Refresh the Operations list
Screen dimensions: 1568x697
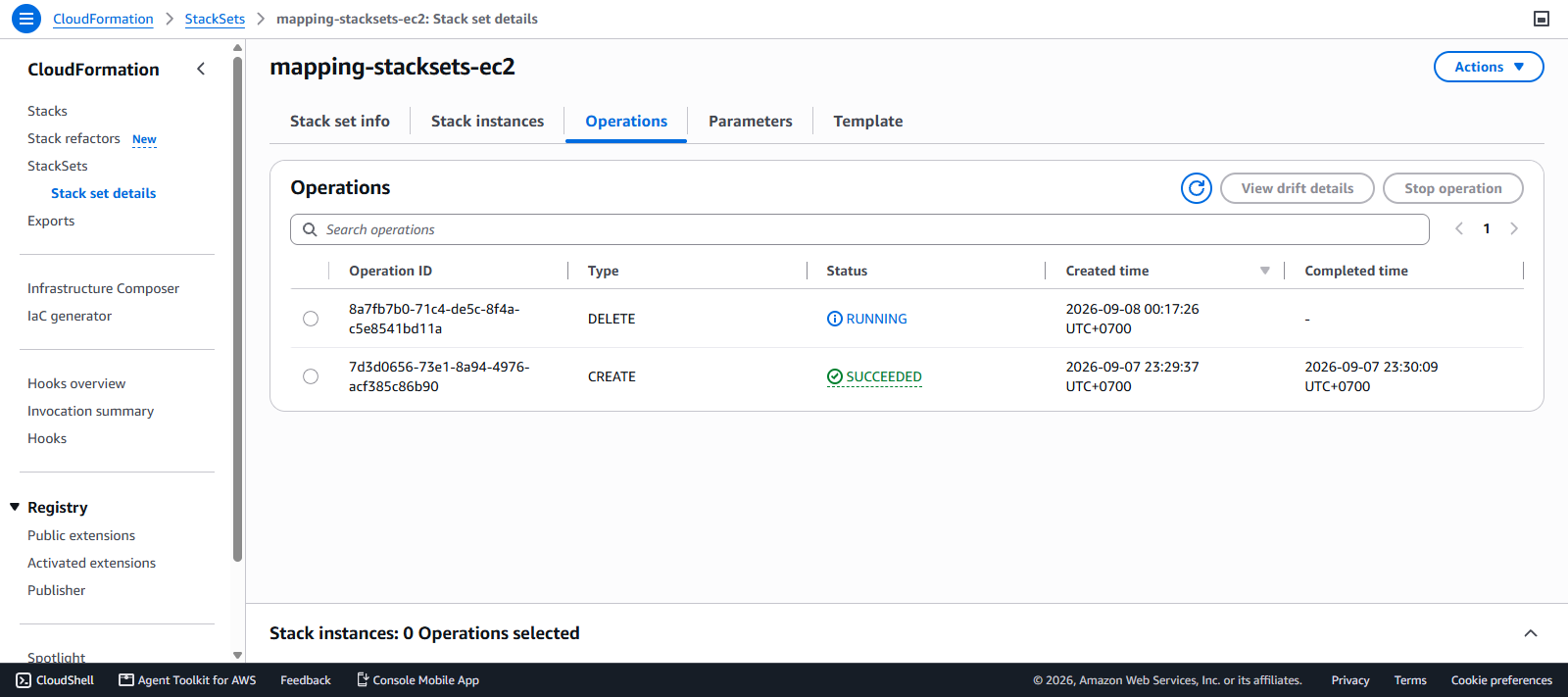[x=1197, y=188]
